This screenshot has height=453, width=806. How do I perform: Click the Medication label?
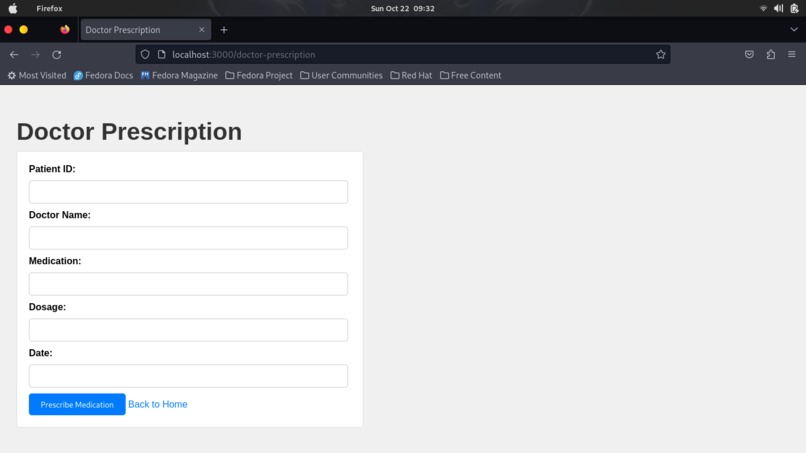(55, 261)
